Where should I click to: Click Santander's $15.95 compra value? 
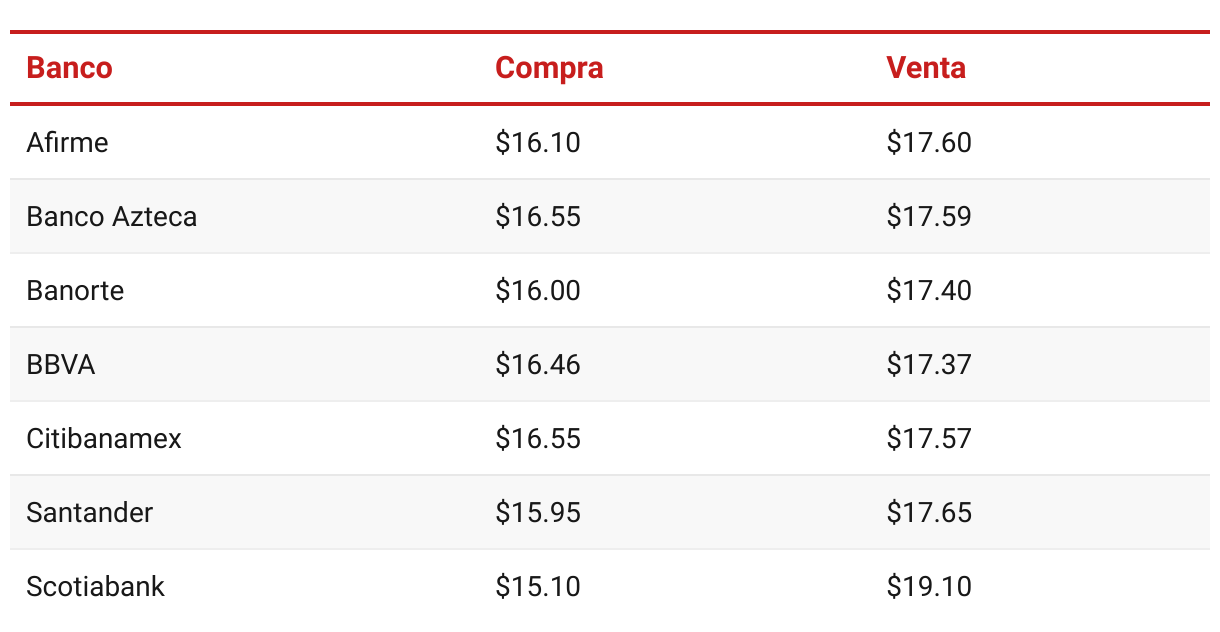click(x=538, y=512)
